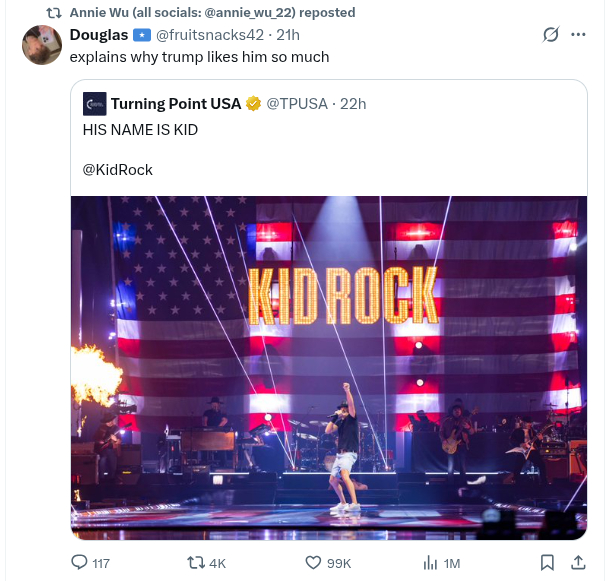Bookmark this post
This screenshot has height=581, width=614.
tap(547, 563)
